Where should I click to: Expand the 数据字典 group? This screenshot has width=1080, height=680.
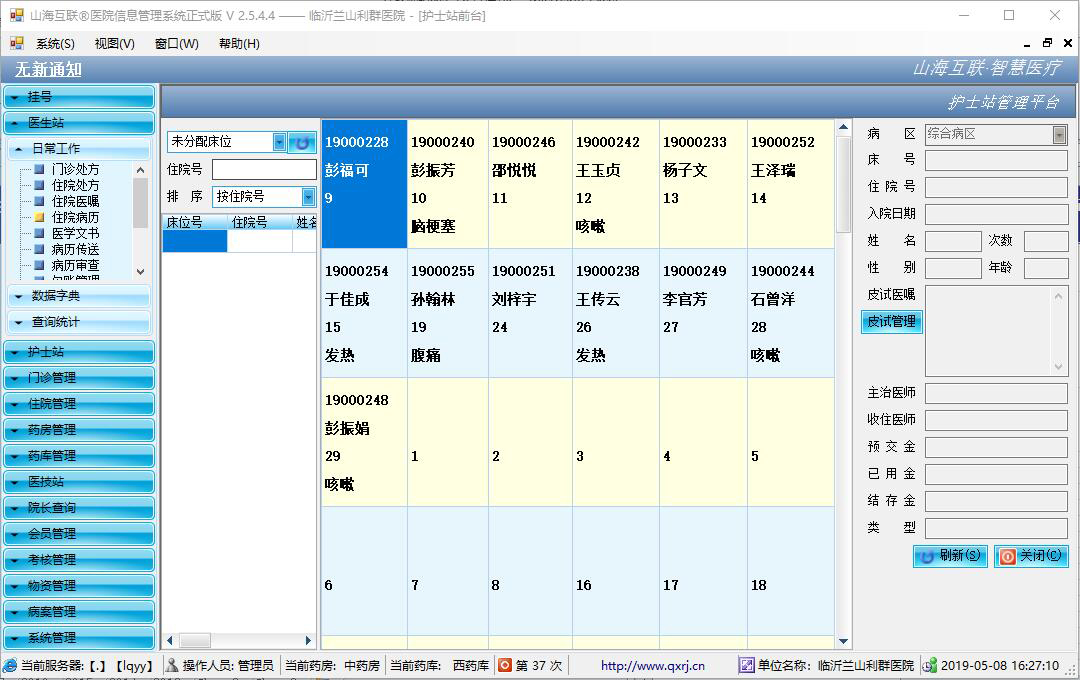coord(79,296)
